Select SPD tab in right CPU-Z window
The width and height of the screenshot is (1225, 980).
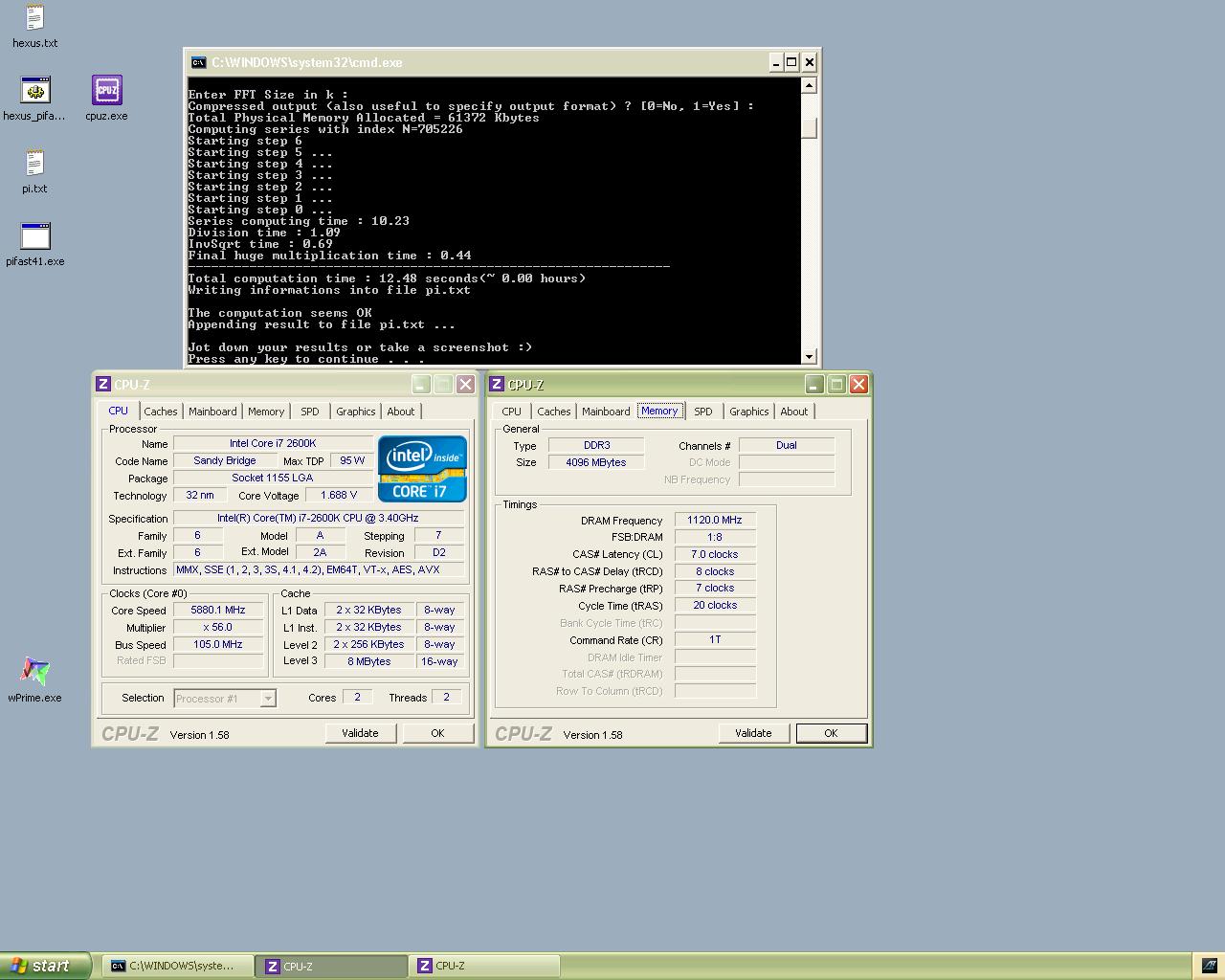(702, 412)
